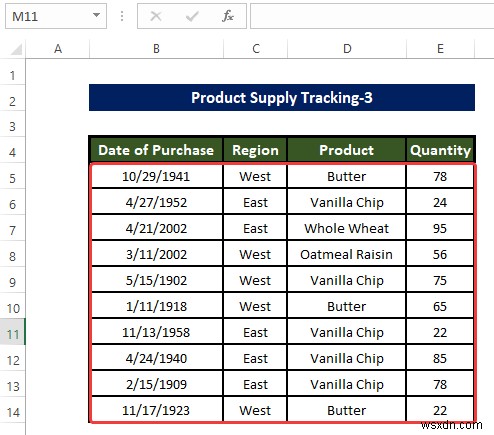Screen dimensions: 494x435
Task: Select the Whole Wheat product cell
Action: tap(347, 228)
